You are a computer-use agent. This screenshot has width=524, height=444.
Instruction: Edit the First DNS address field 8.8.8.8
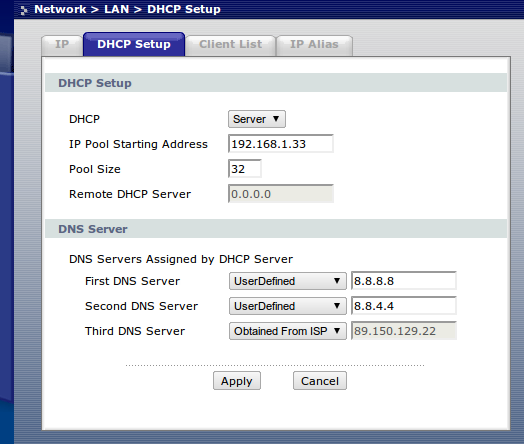coord(404,281)
